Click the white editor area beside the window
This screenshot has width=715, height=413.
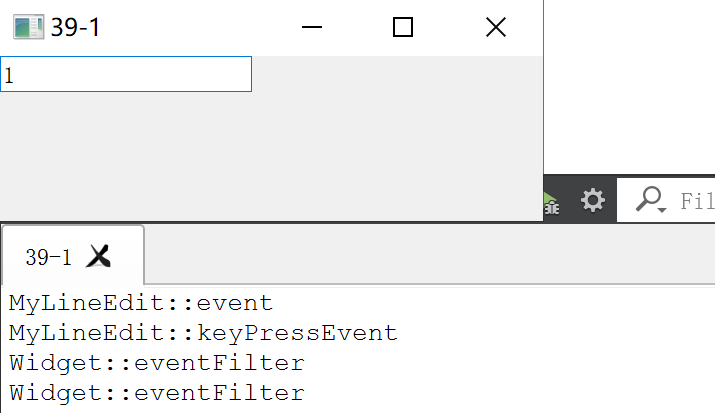tap(629, 87)
